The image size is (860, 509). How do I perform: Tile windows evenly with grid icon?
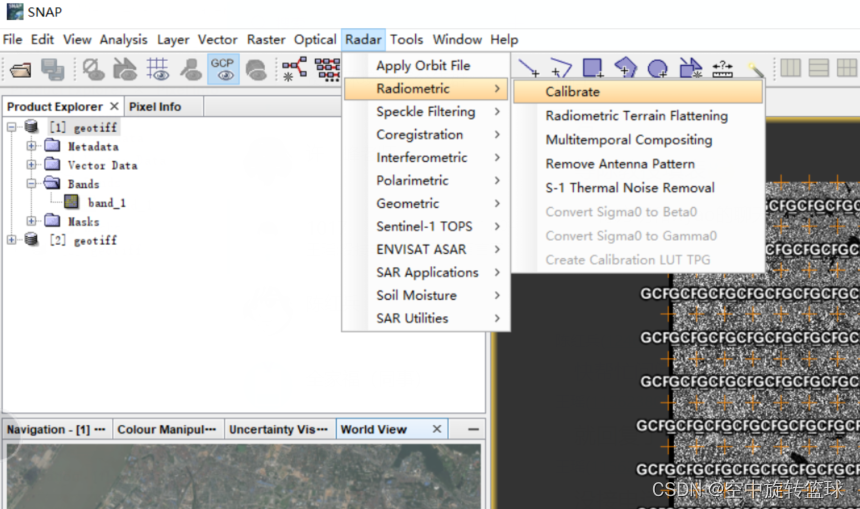point(847,68)
